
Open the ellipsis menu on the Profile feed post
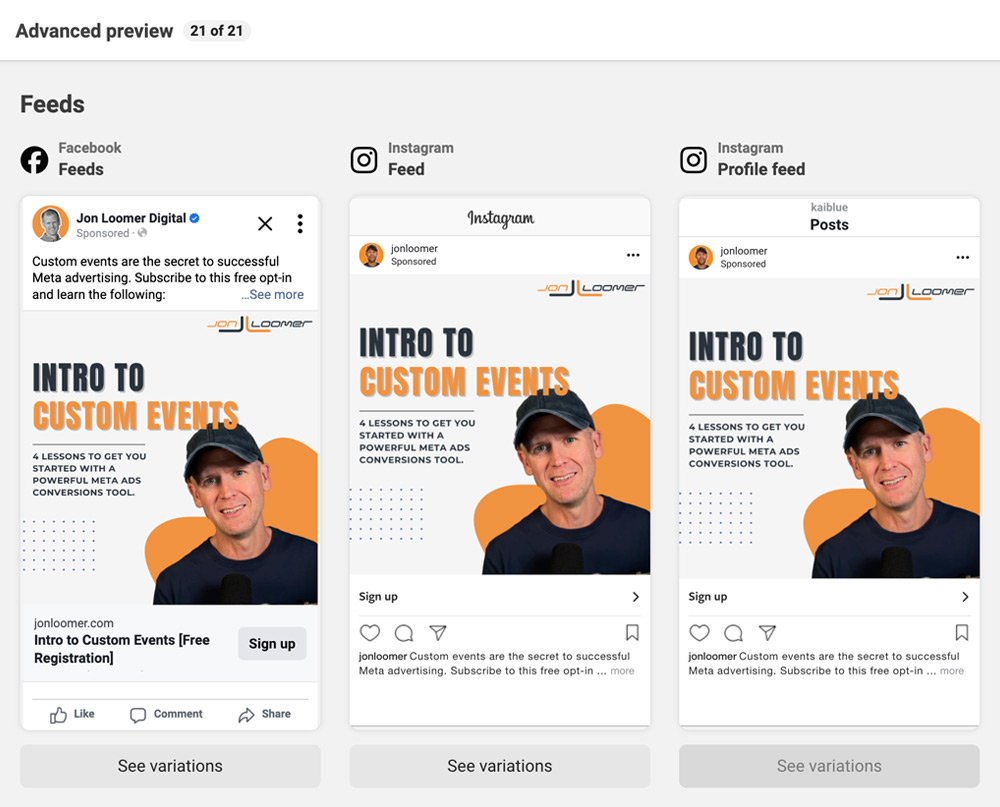[x=962, y=258]
